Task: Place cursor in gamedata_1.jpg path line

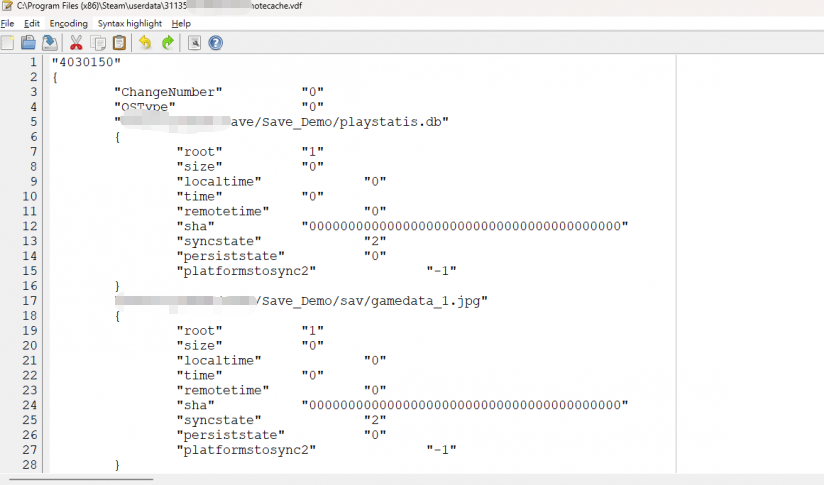Action: coord(301,301)
